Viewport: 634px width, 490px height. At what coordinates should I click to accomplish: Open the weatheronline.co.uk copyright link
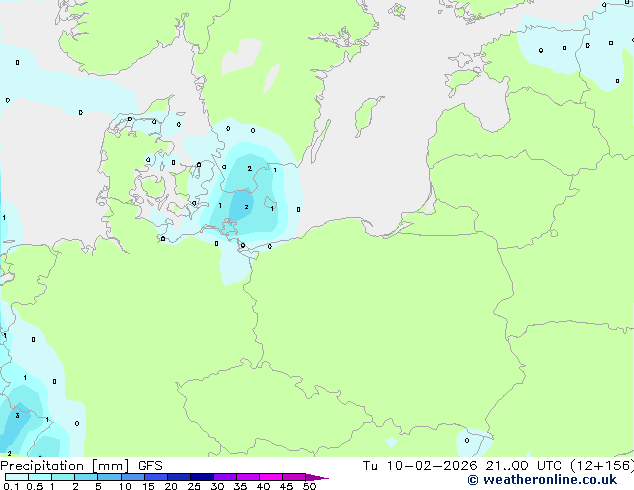click(542, 480)
